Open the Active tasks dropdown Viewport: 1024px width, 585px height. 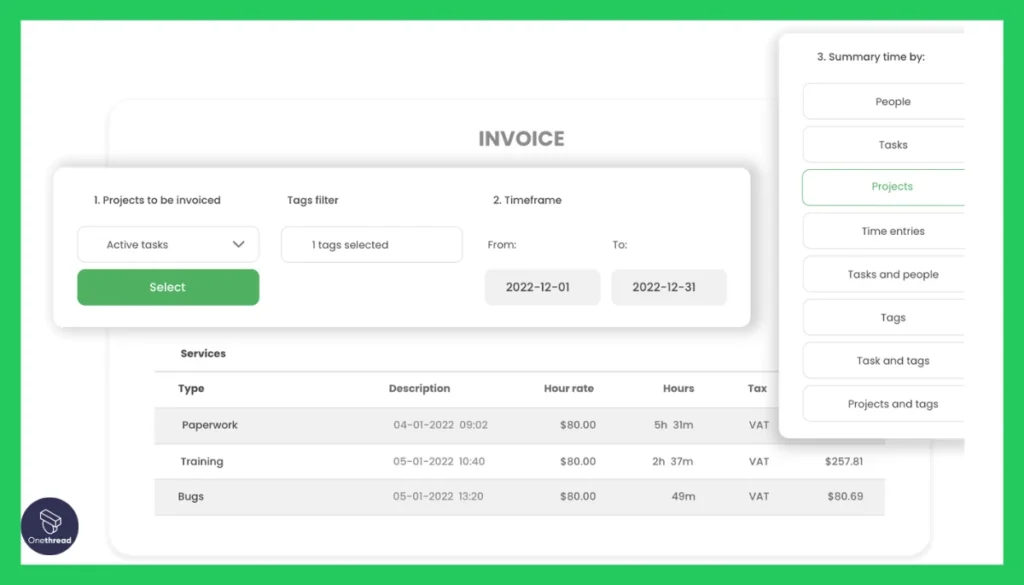[168, 244]
